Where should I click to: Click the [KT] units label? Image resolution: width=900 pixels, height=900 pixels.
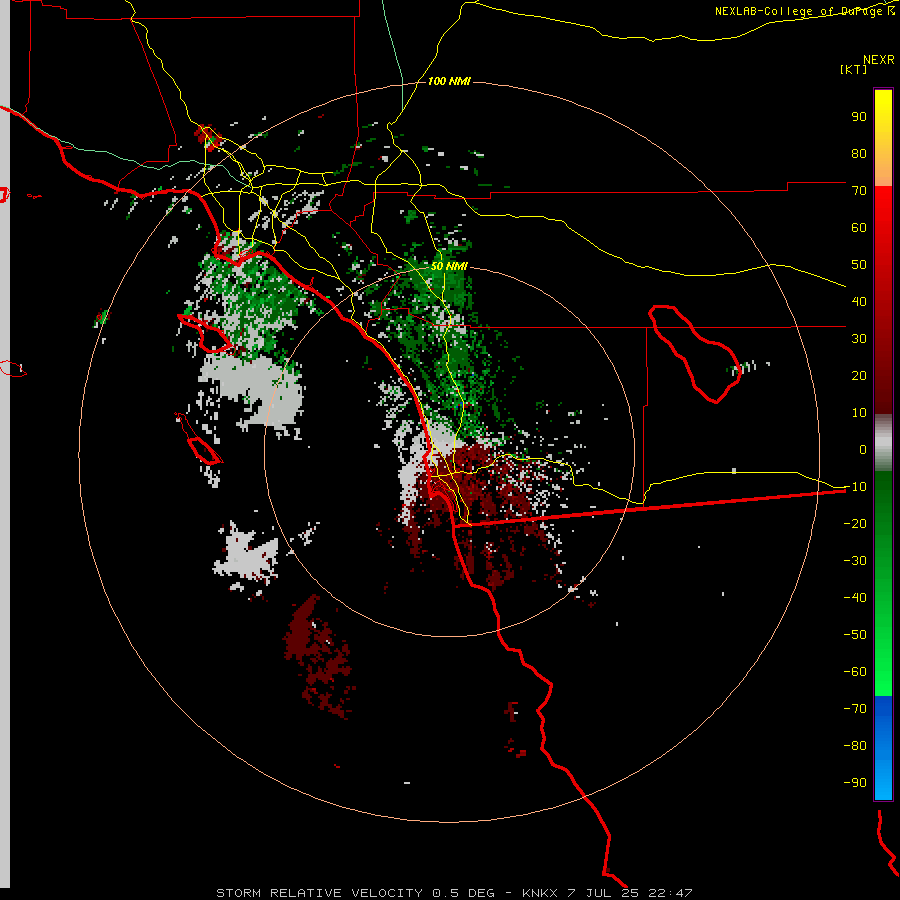(x=853, y=69)
